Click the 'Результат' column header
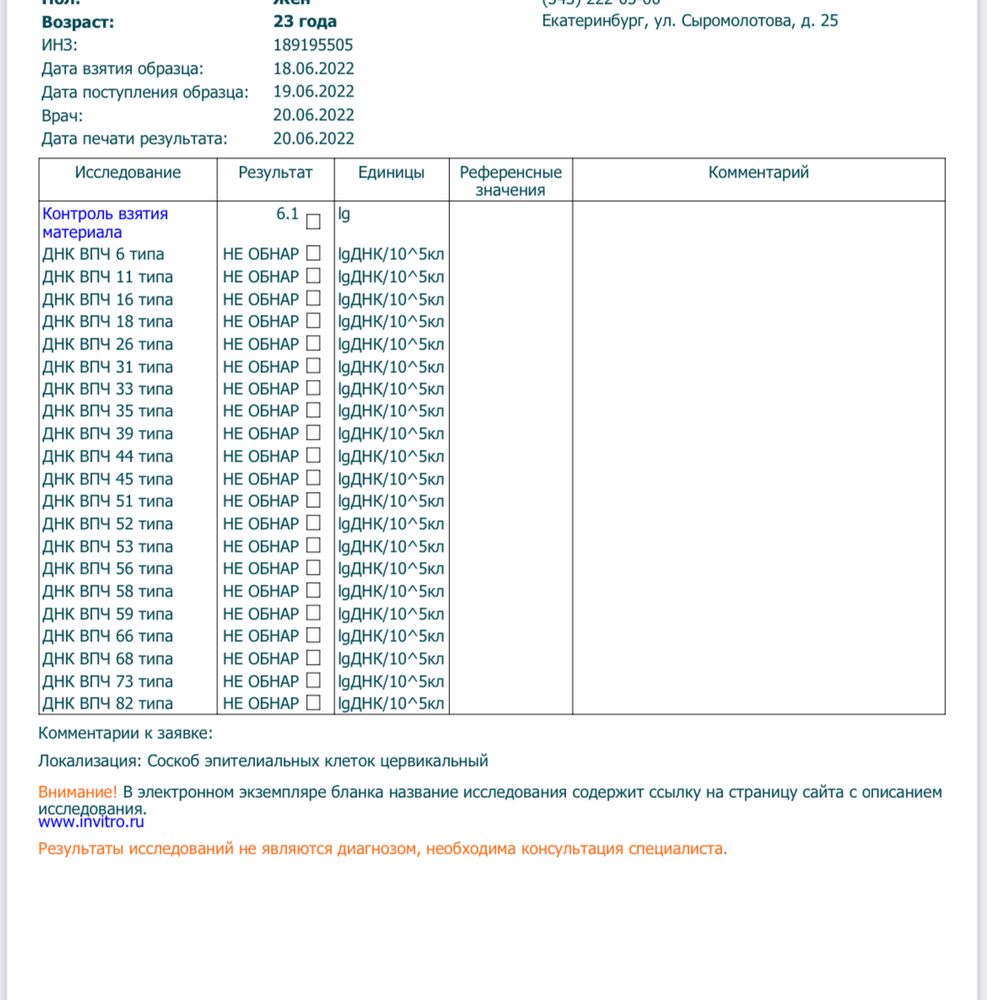 275,172
